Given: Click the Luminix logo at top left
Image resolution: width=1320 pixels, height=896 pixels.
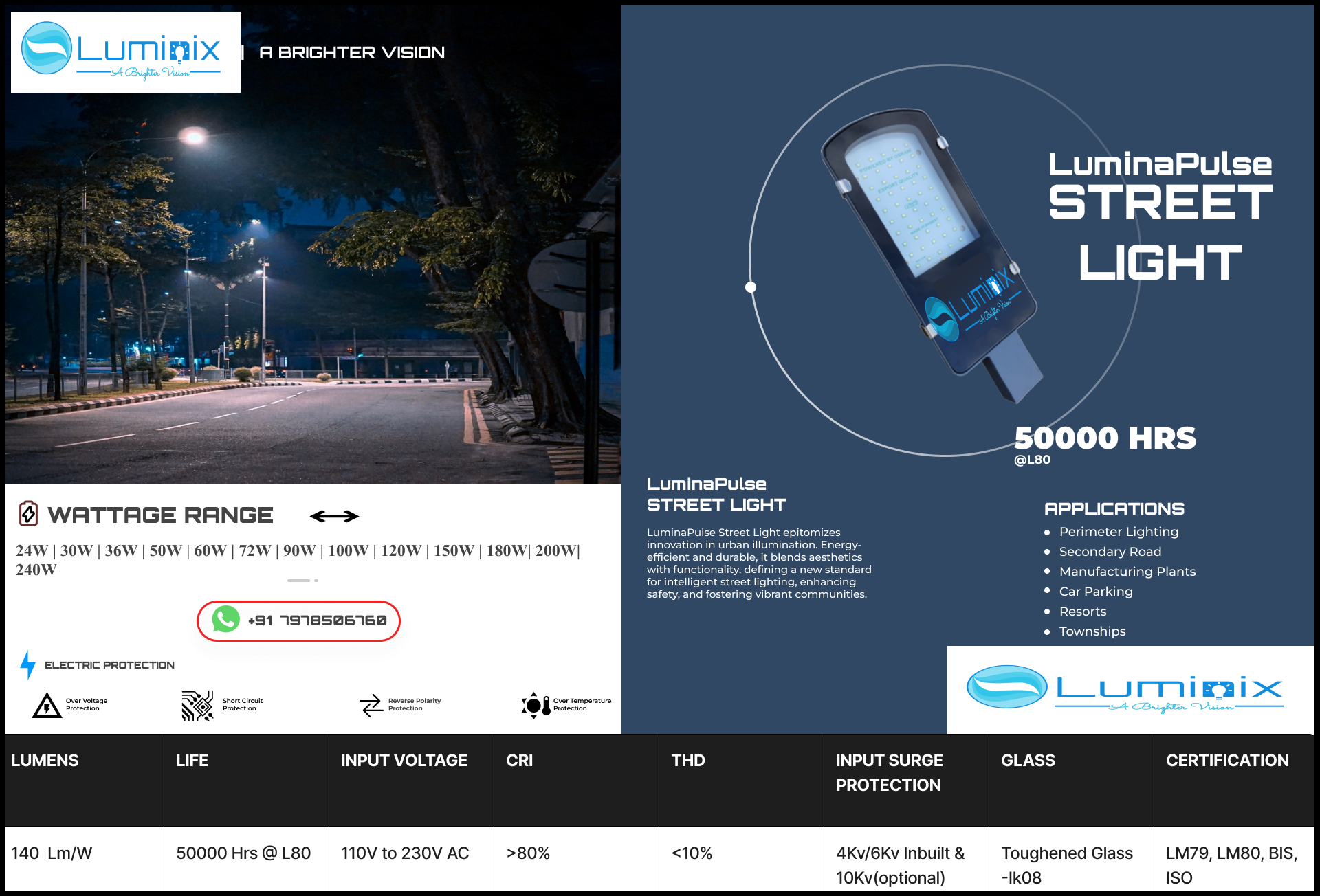Looking at the screenshot, I should tap(125, 52).
